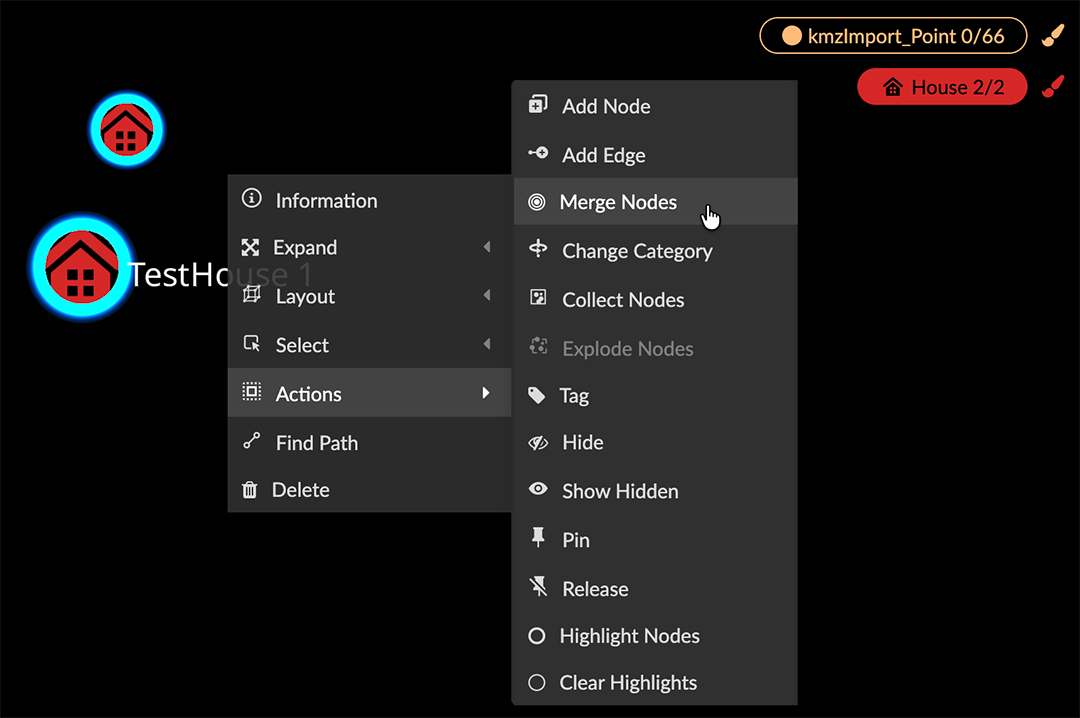The height and width of the screenshot is (718, 1080).
Task: Toggle Hide with the crossed-eye icon
Action: [x=538, y=442]
